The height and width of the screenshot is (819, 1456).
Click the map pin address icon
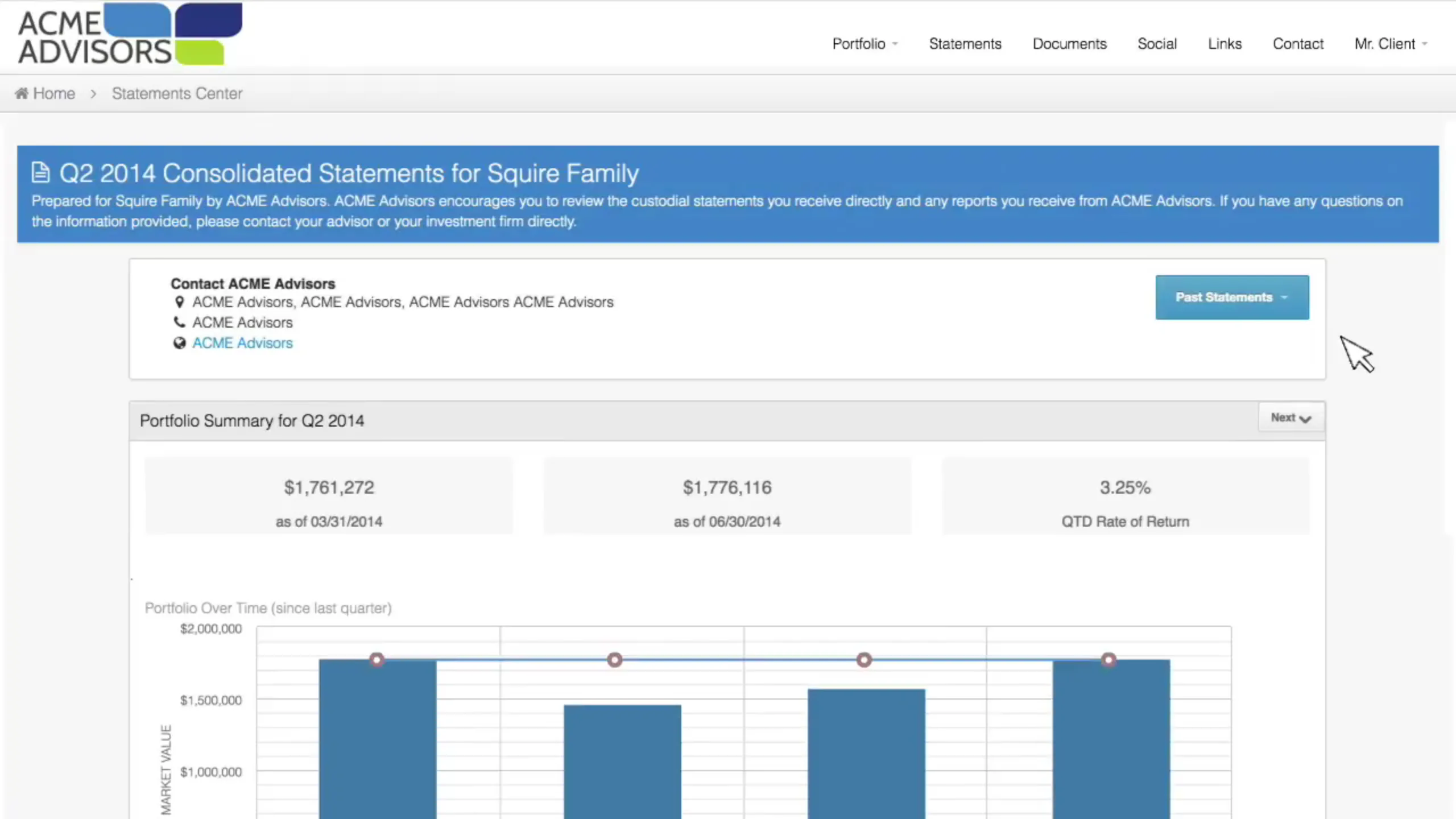click(179, 302)
